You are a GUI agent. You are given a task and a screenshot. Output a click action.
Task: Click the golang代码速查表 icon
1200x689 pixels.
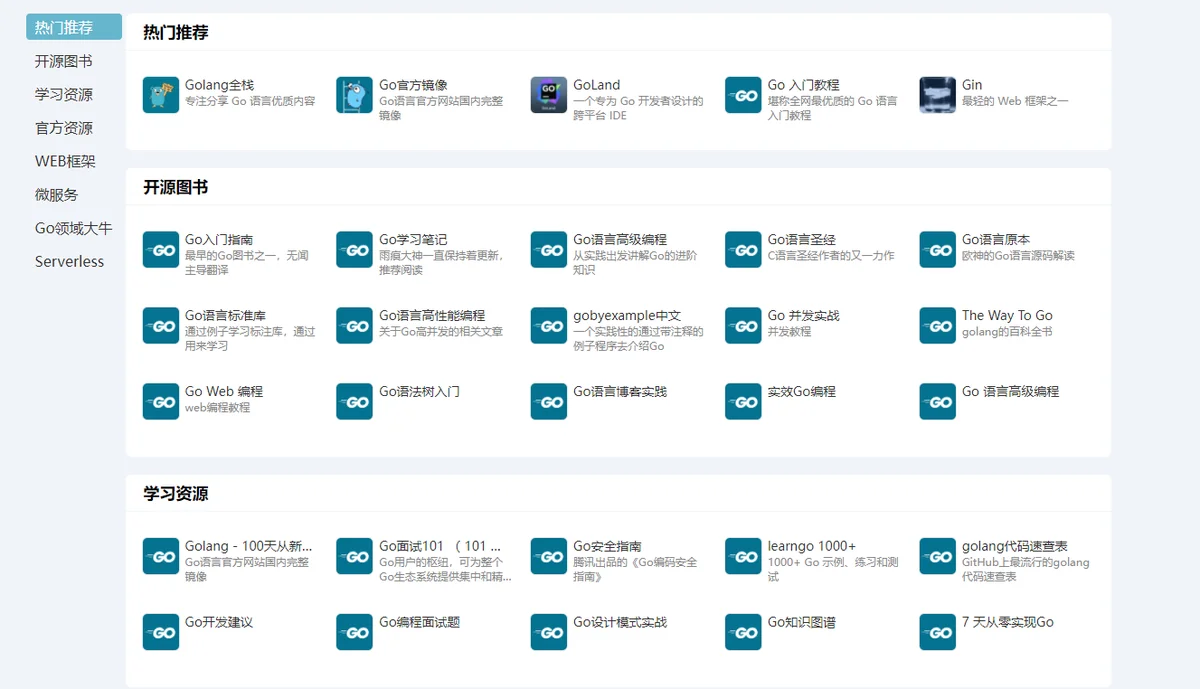tap(938, 557)
